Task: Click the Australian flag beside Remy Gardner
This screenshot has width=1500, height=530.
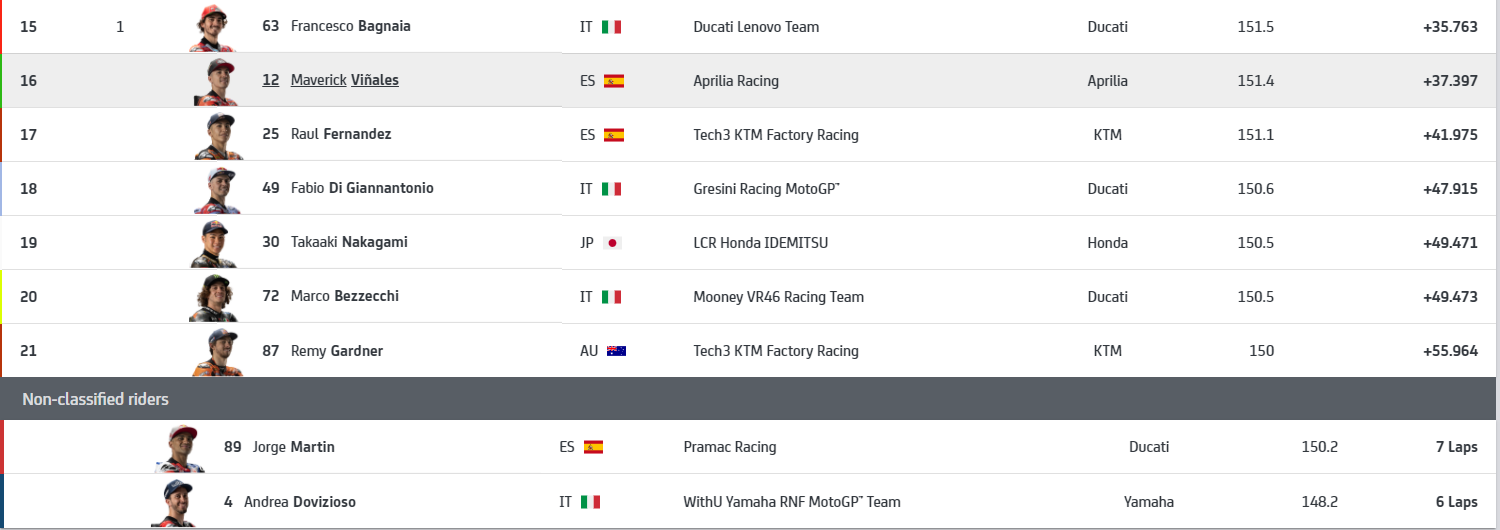Action: point(616,351)
